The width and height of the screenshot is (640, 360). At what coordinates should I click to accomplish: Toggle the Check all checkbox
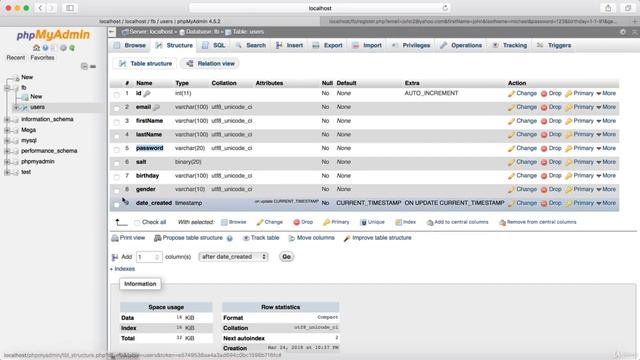tap(137, 222)
